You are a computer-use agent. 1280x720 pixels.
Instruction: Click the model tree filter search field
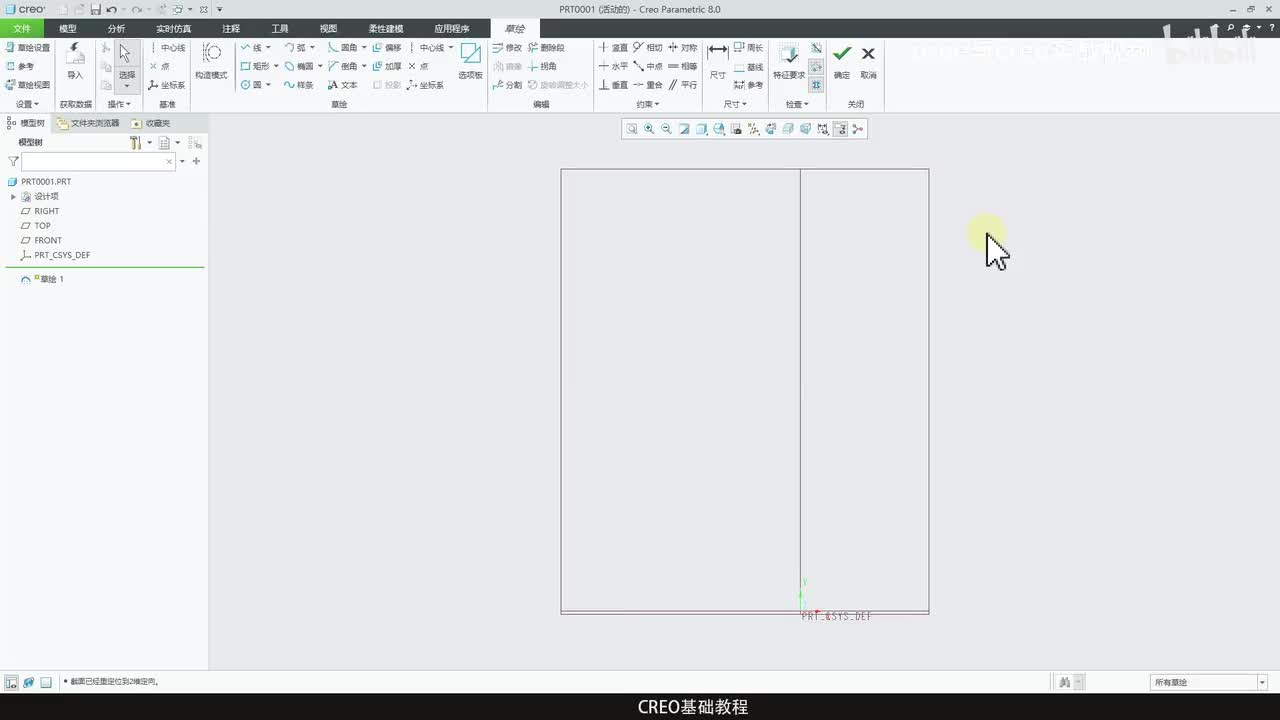[98, 161]
